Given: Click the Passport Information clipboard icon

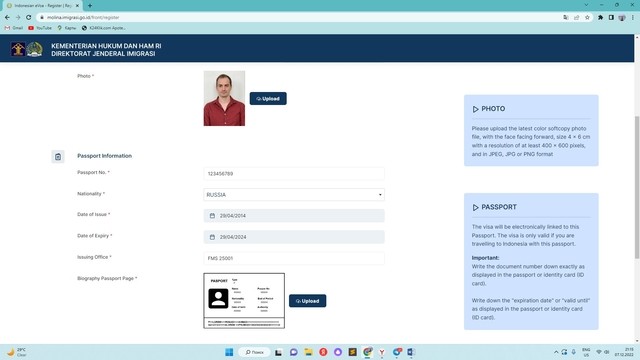Looking at the screenshot, I should tap(58, 156).
